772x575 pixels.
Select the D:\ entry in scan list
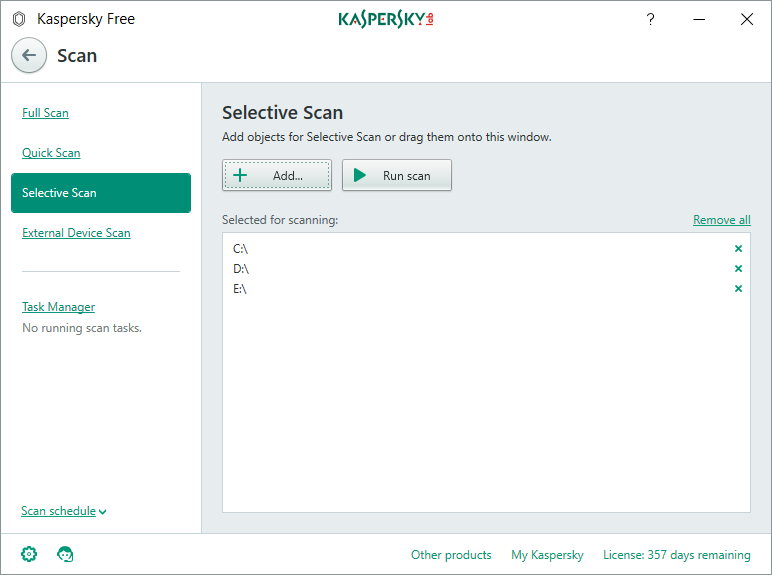[486, 269]
